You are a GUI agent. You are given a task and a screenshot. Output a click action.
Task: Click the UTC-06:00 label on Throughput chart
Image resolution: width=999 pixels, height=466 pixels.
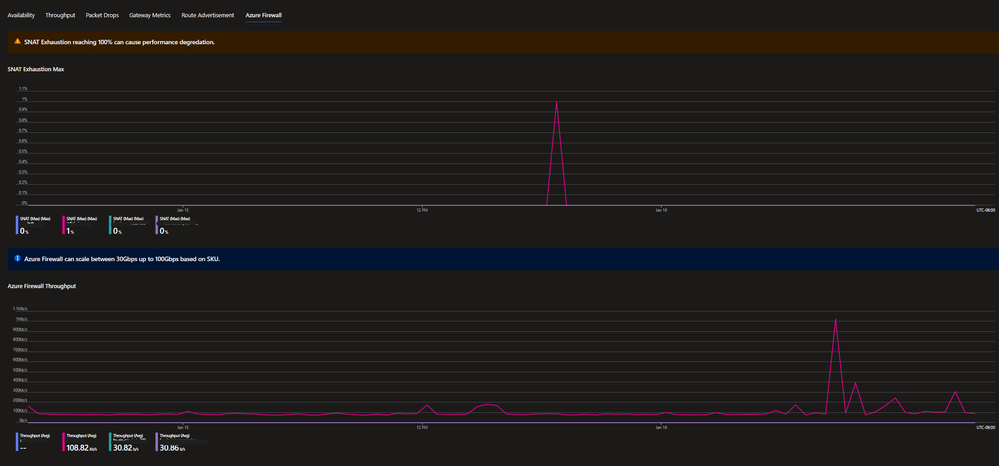984,426
